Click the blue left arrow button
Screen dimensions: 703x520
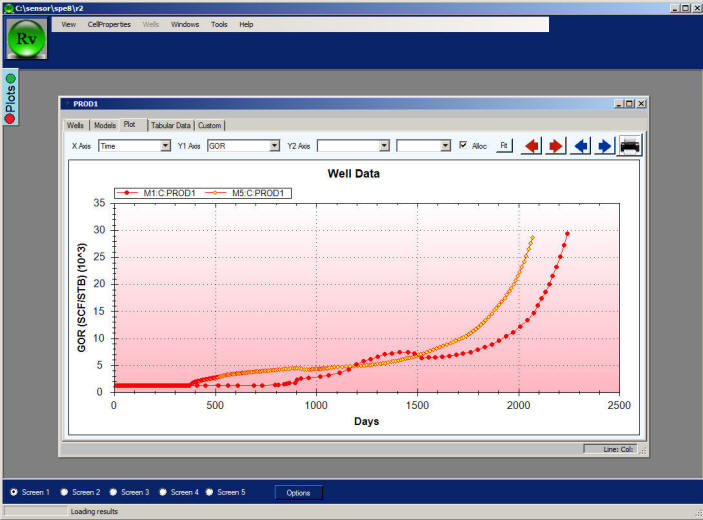(x=581, y=146)
